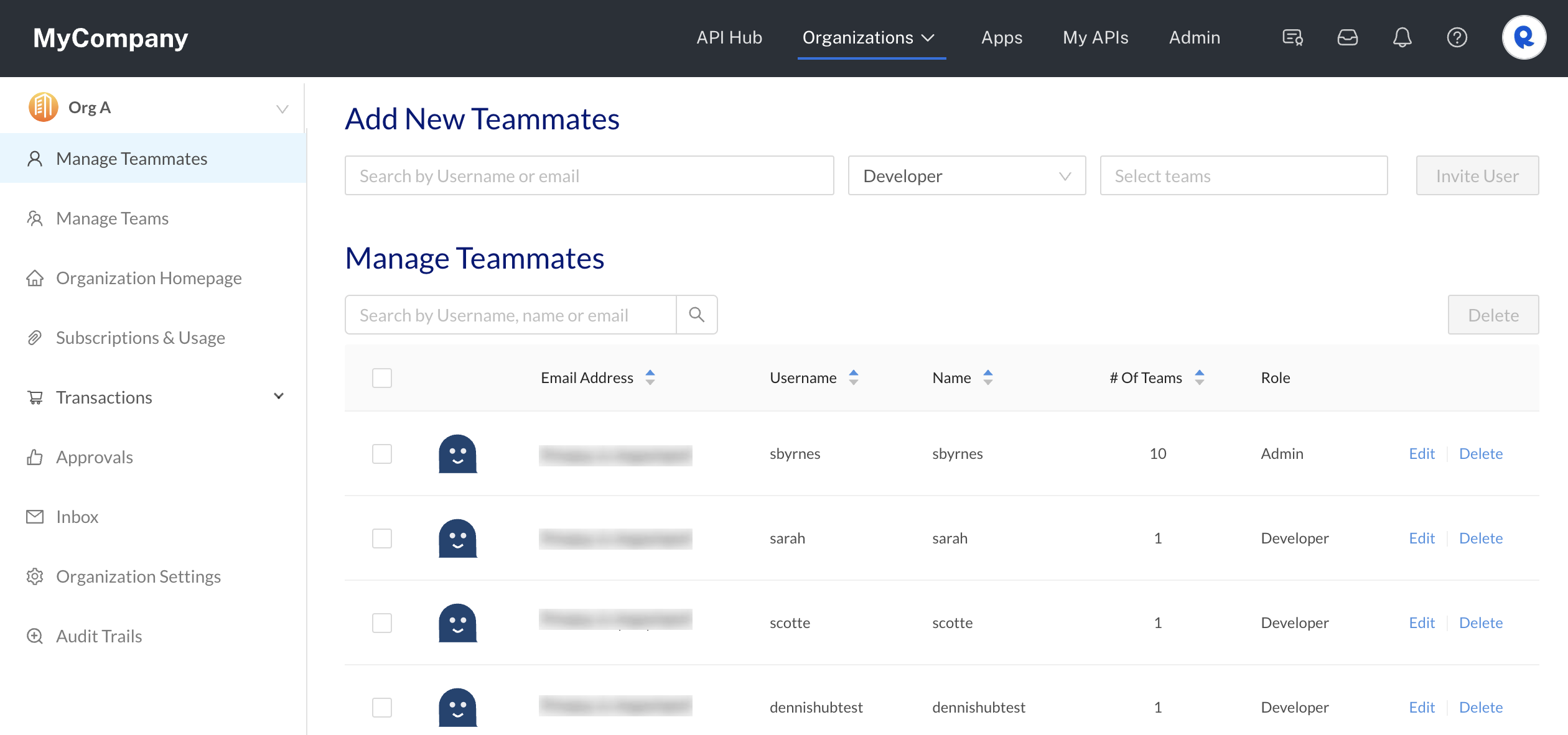Click the search magnifier button for teammates
1568x735 pixels.
pyautogui.click(x=697, y=315)
